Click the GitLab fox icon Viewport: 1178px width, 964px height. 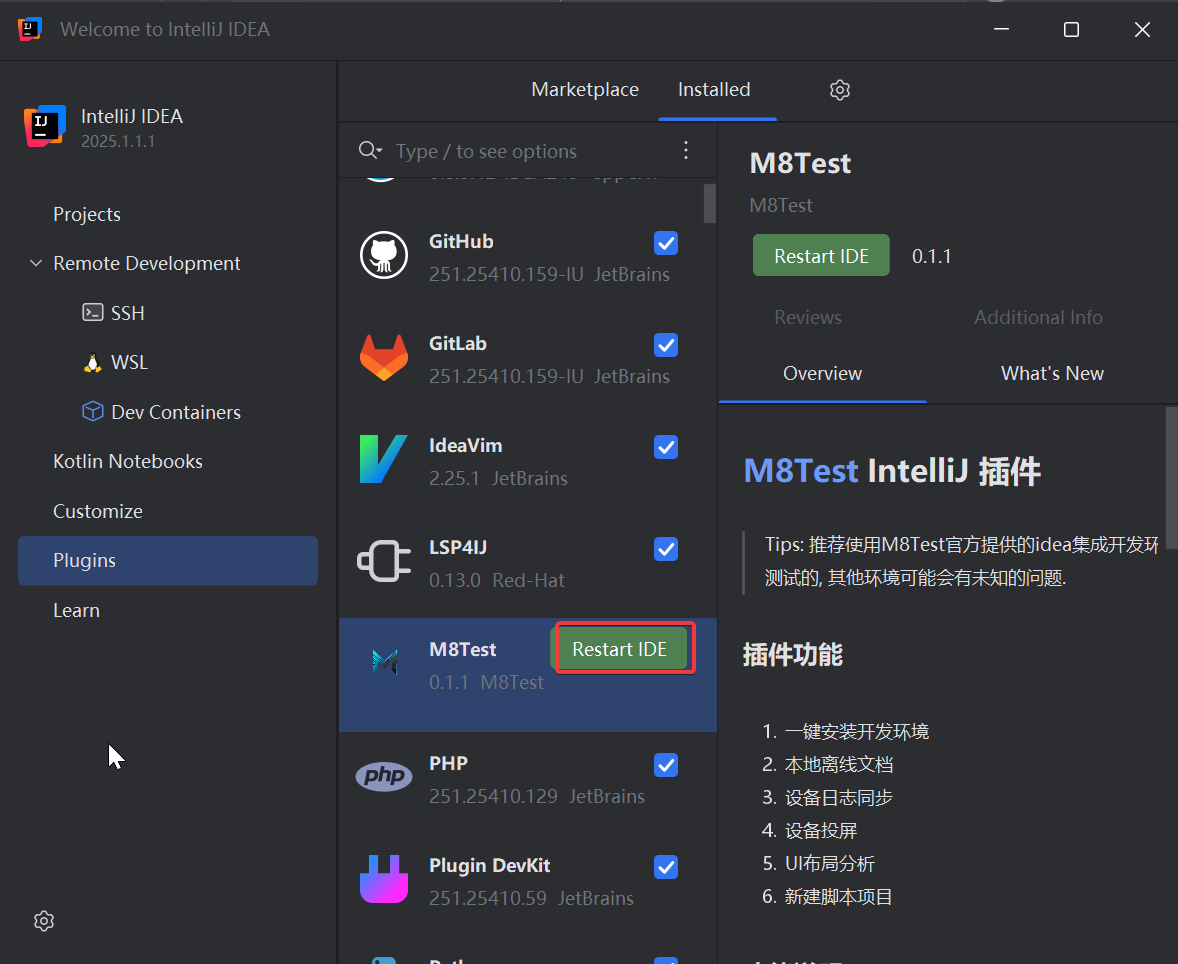383,357
